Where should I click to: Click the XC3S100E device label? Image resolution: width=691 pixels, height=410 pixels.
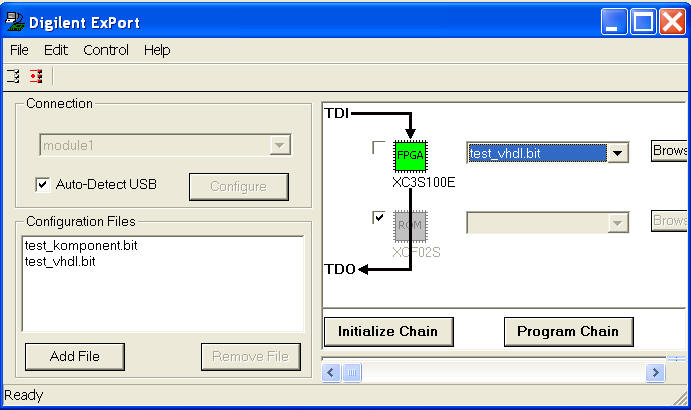(424, 182)
